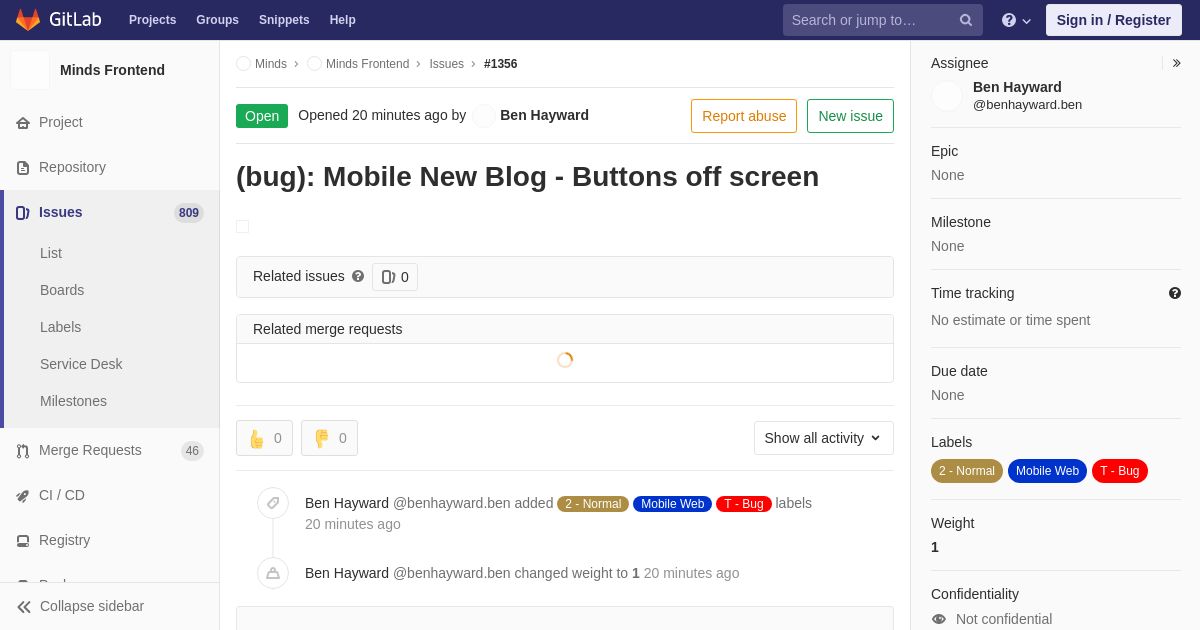Click the Mobile Web label in the right sidebar
This screenshot has height=630, width=1200.
point(1047,471)
